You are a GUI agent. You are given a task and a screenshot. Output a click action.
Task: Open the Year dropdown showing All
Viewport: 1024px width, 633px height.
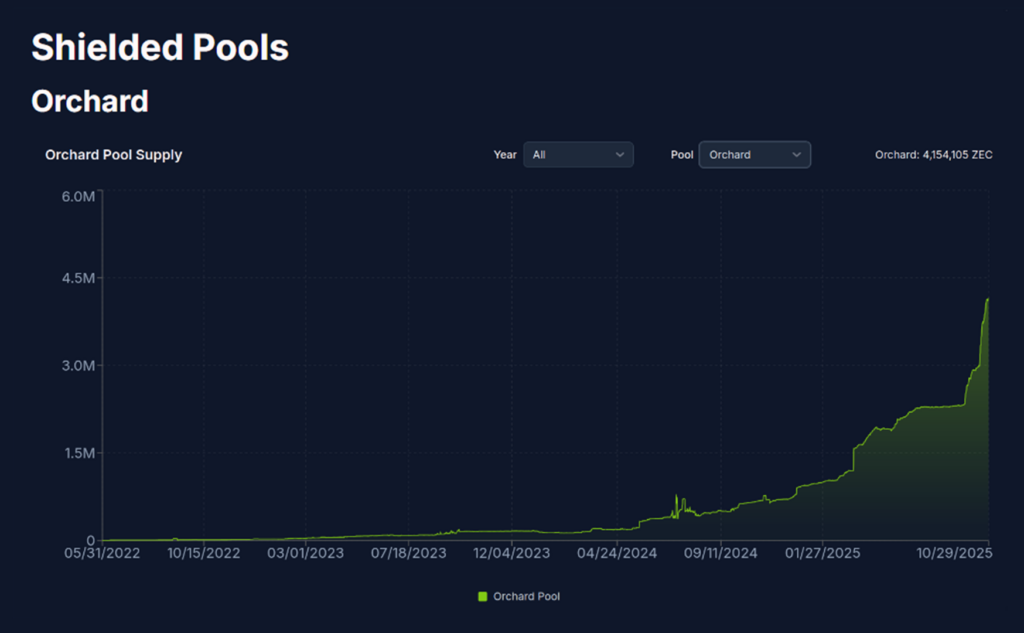578,155
